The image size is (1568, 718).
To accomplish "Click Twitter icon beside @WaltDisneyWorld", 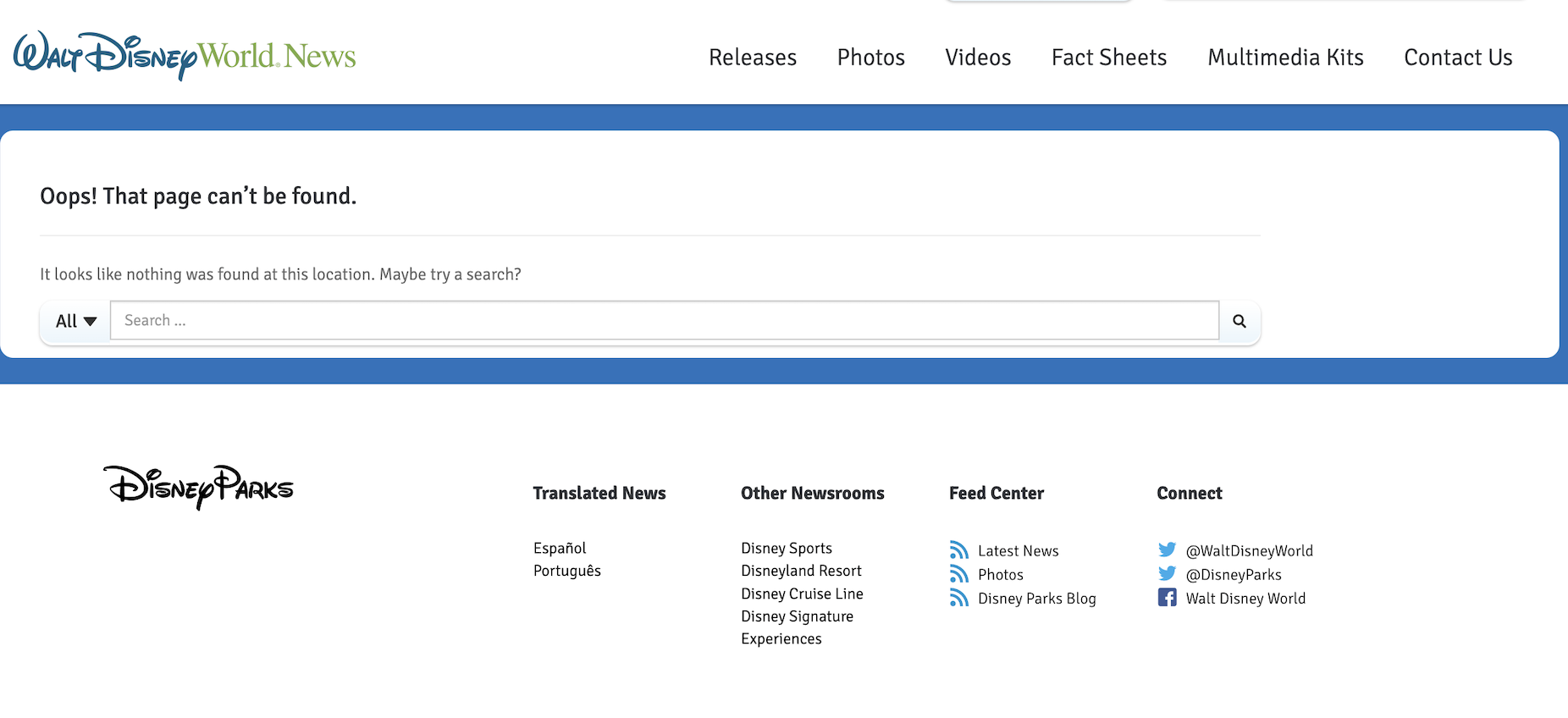I will pos(1167,550).
